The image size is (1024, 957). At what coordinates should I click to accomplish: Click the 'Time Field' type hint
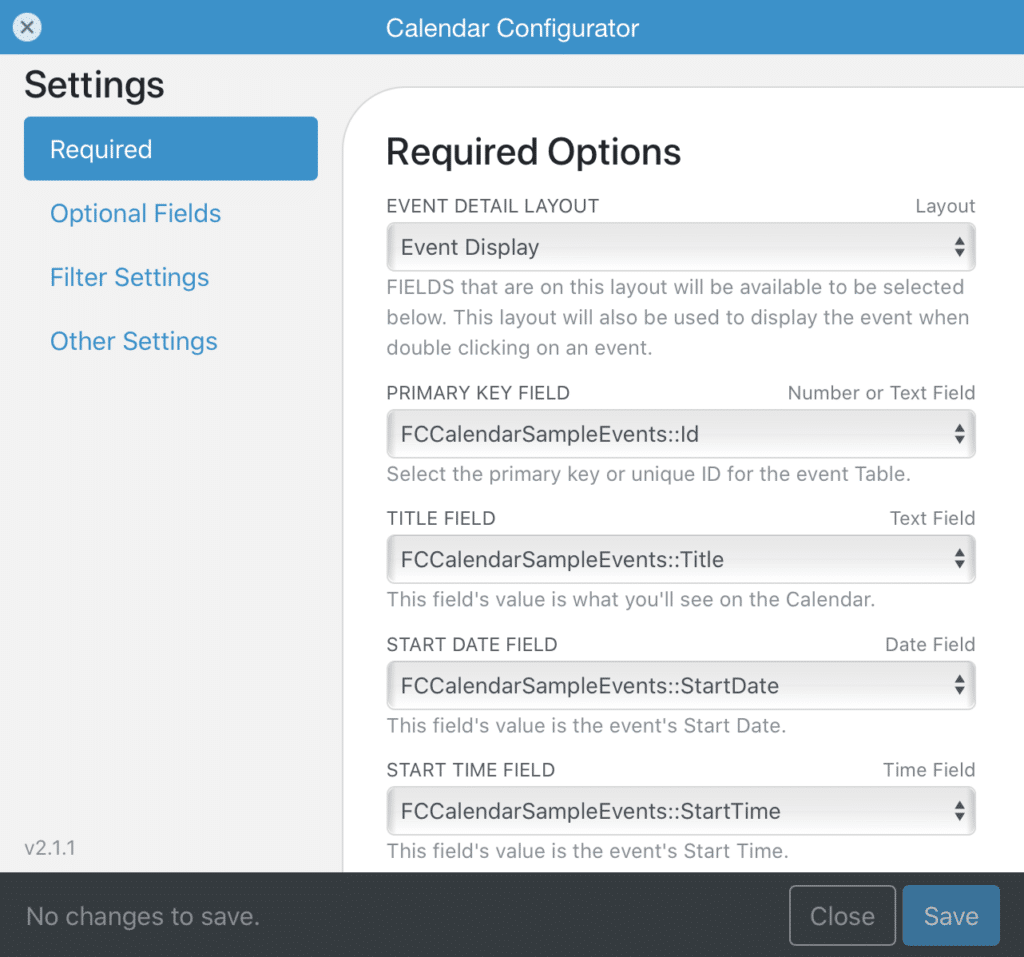[929, 770]
